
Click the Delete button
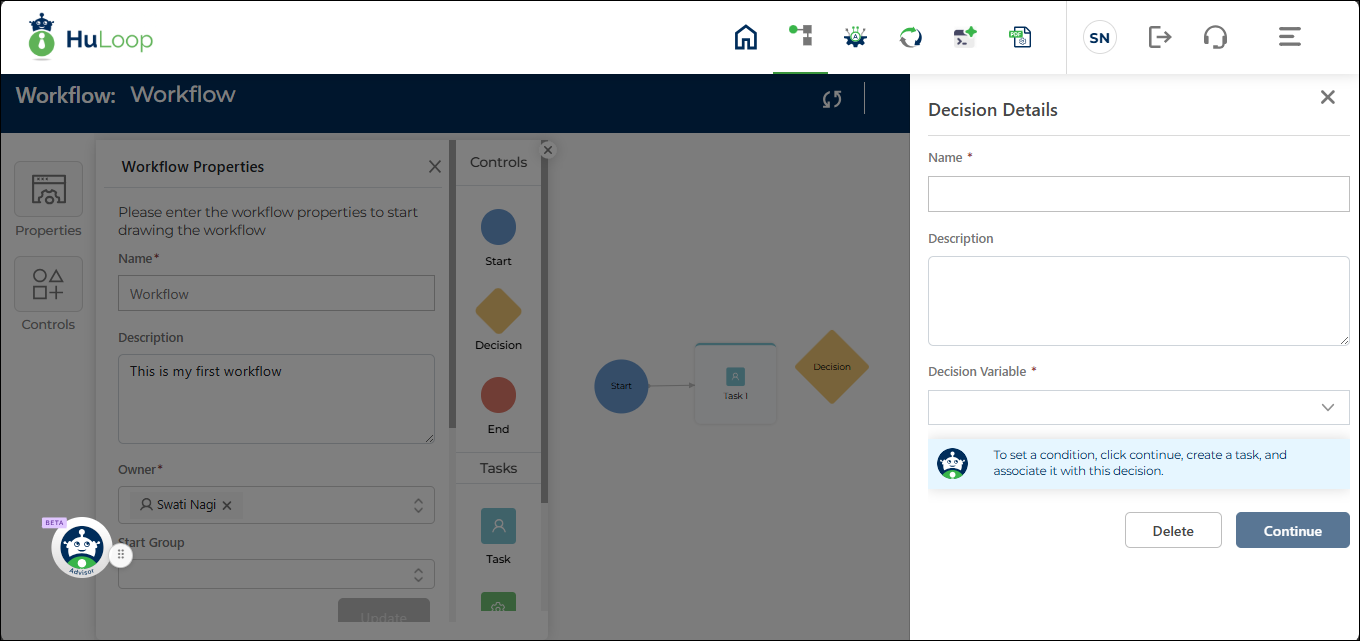click(1173, 530)
